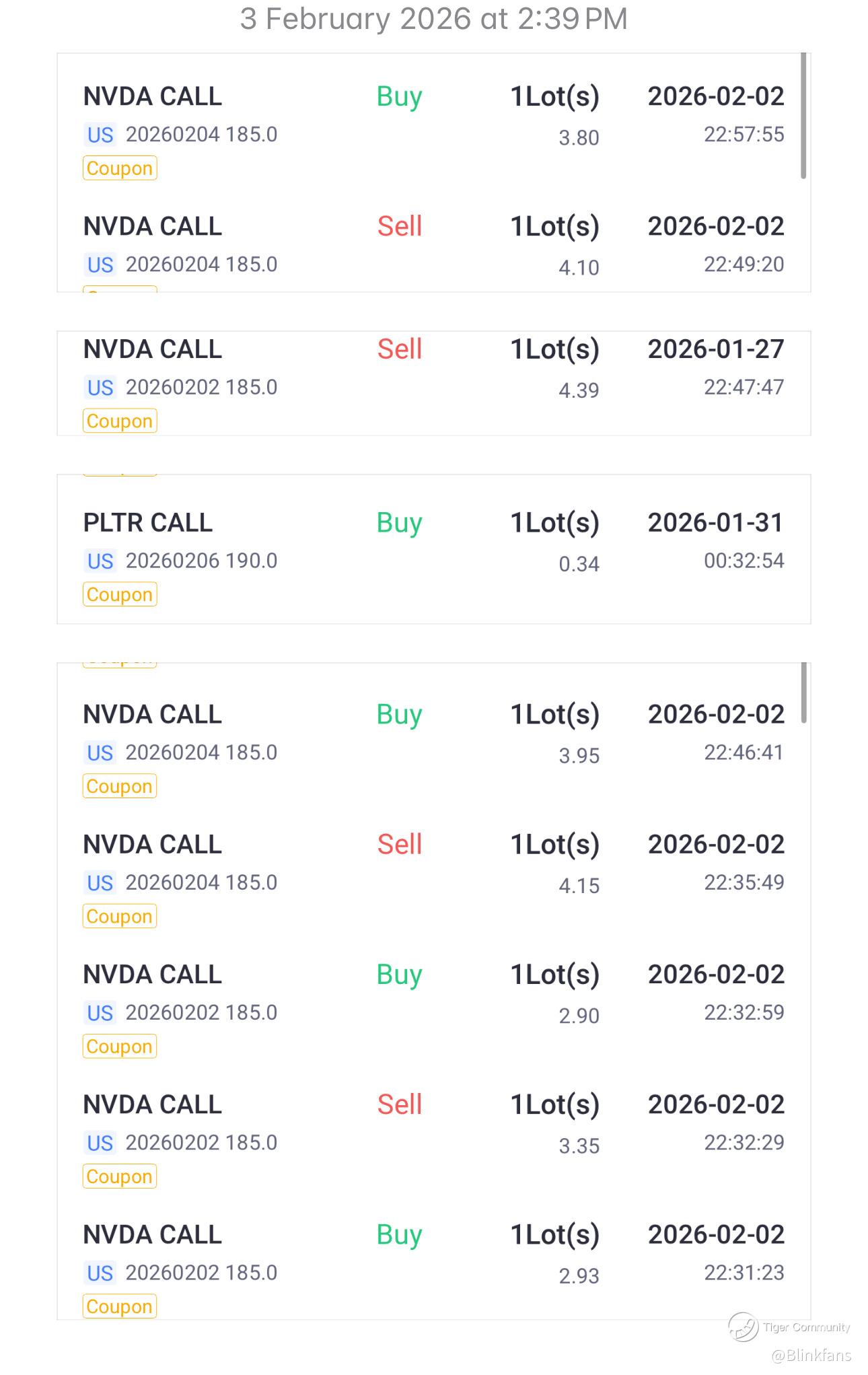The width and height of the screenshot is (868, 1375).
Task: Click the Tiger Community logo icon
Action: 743,1327
